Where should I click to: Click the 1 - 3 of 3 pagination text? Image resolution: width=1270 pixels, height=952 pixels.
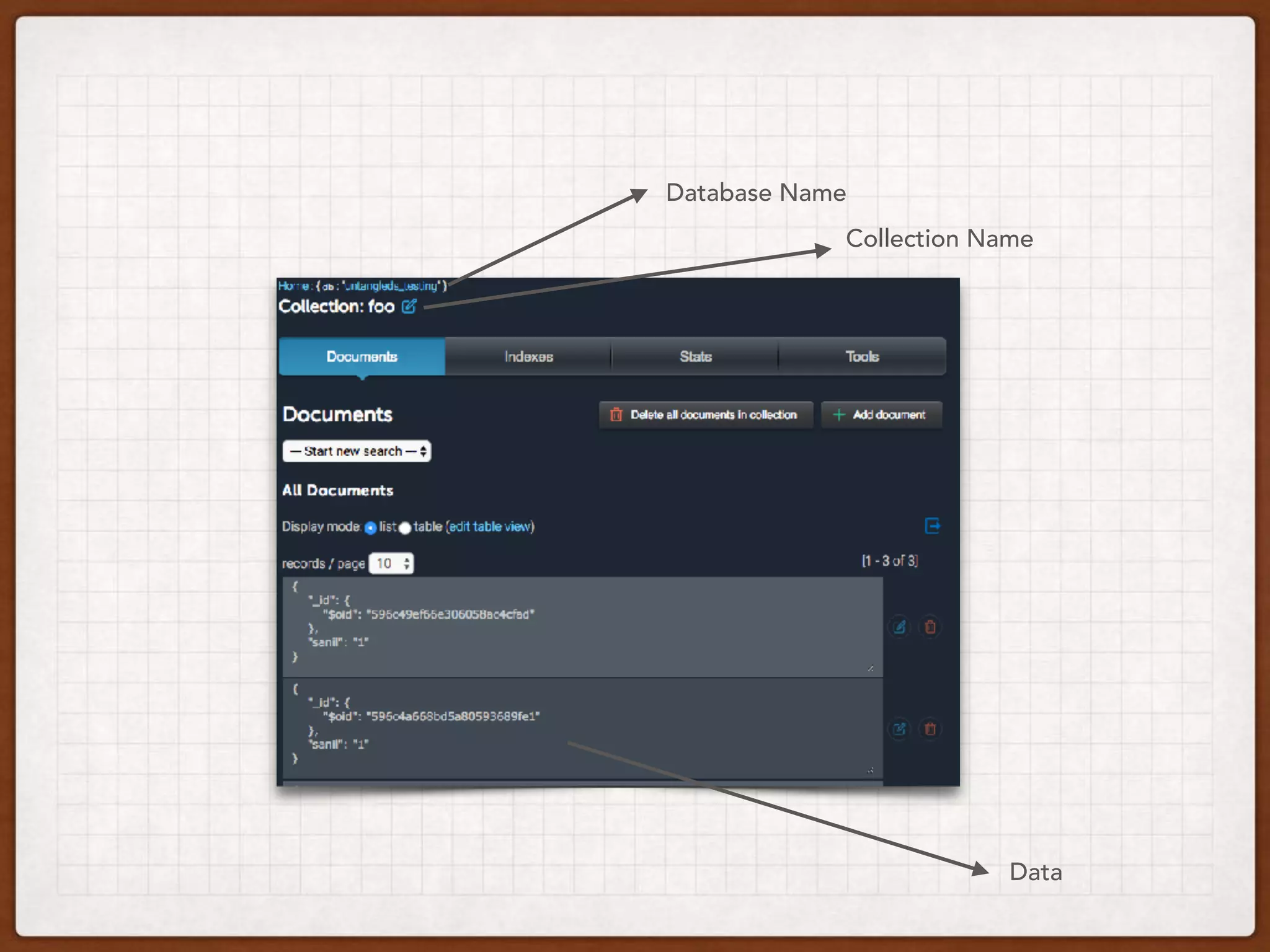[x=890, y=561]
